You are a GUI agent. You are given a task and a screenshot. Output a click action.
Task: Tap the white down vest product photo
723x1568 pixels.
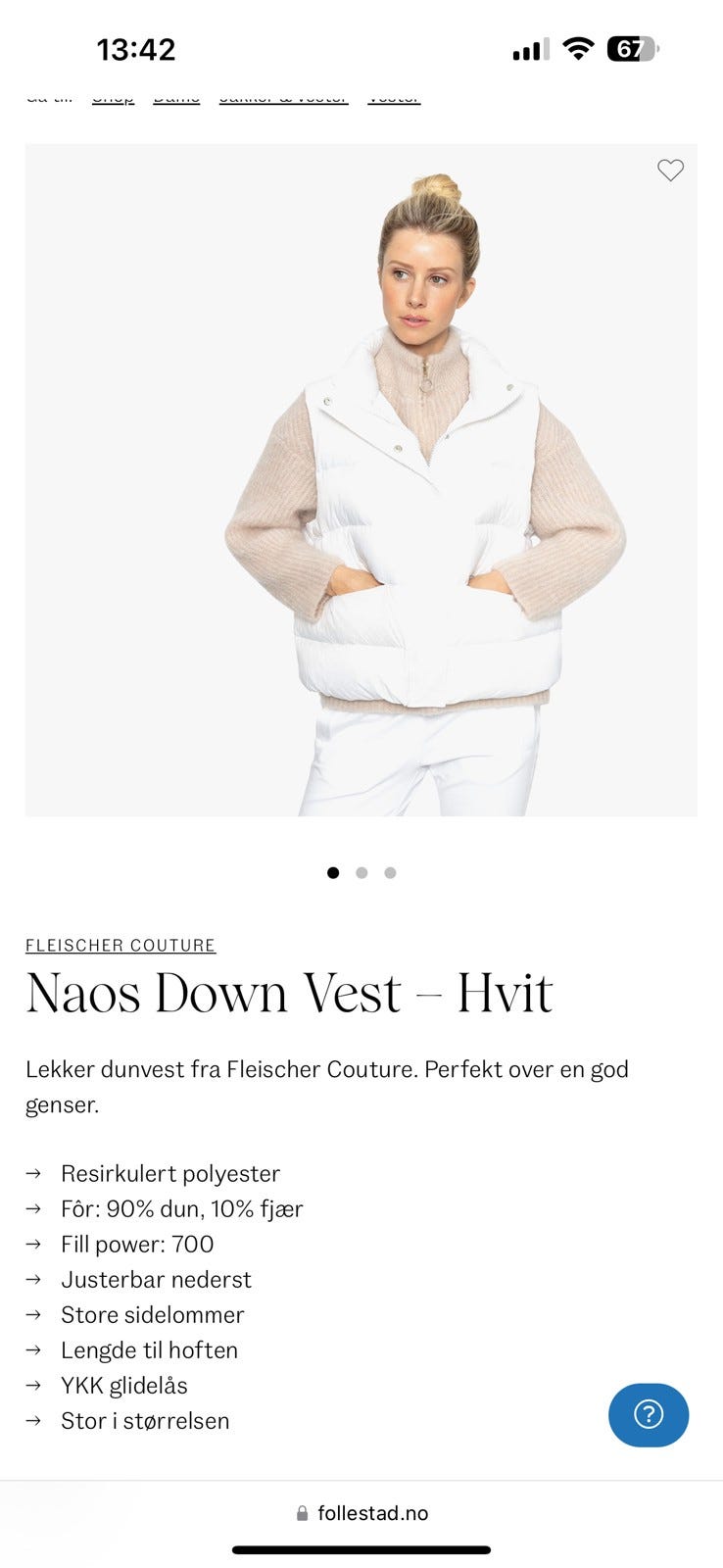pyautogui.click(x=361, y=480)
